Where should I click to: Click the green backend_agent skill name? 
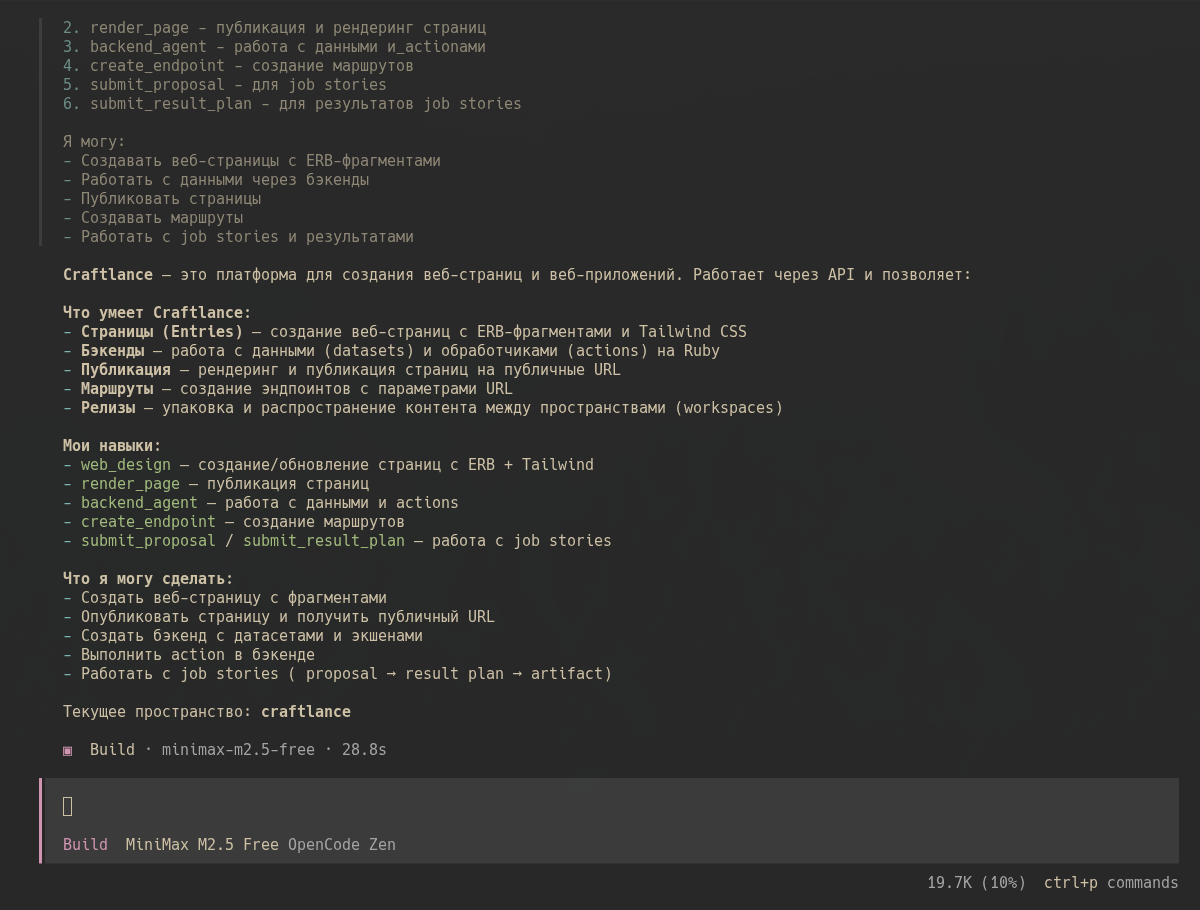[139, 503]
